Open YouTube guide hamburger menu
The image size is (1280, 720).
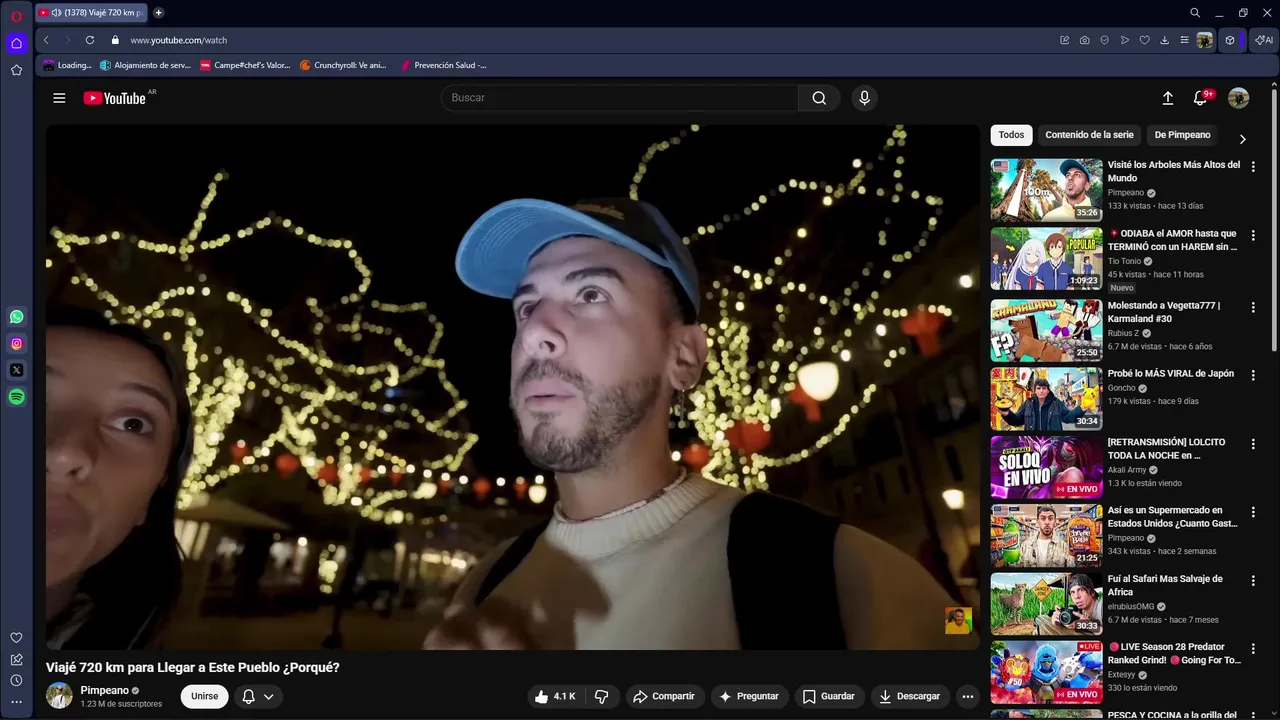click(59, 98)
